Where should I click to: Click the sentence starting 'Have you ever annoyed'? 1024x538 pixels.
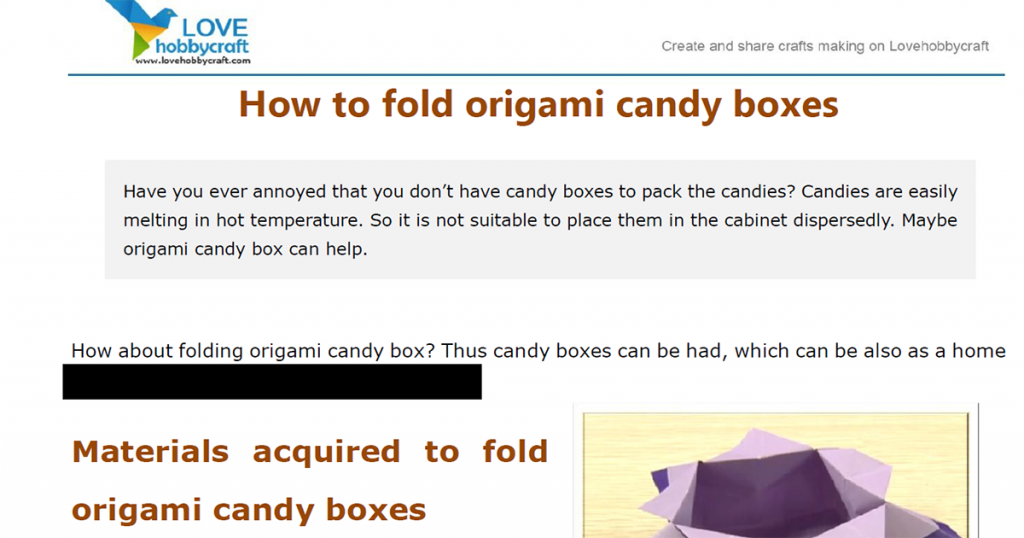point(540,192)
